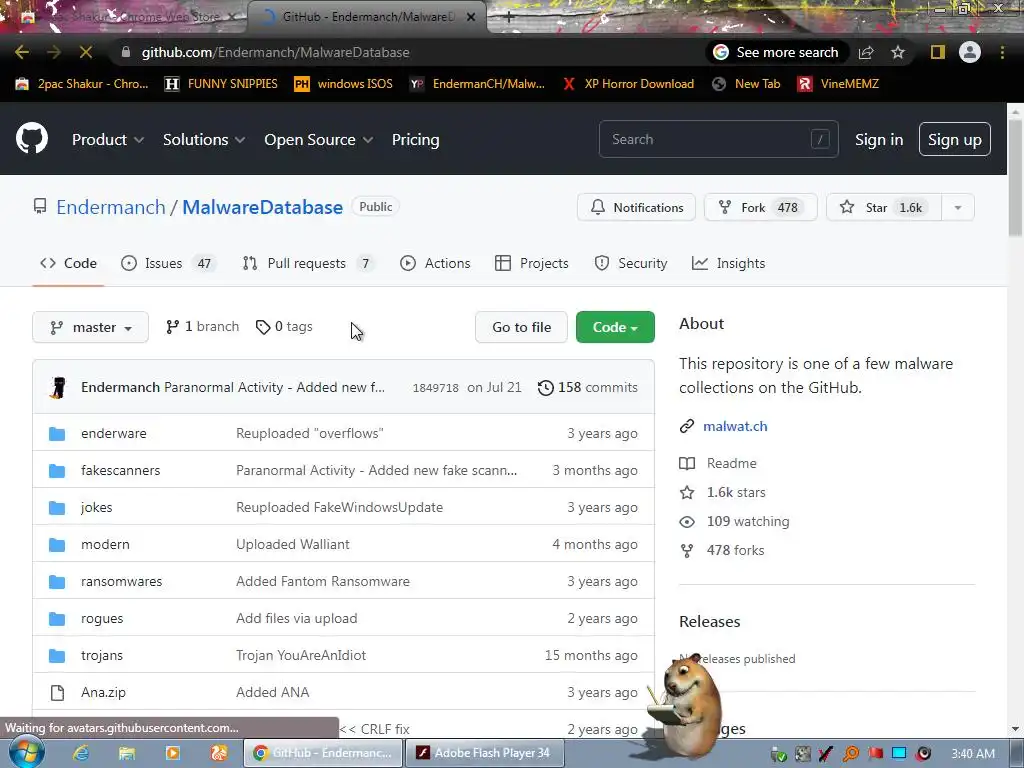This screenshot has width=1024, height=768.
Task: Open the ransomwares folder
Action: tap(121, 581)
